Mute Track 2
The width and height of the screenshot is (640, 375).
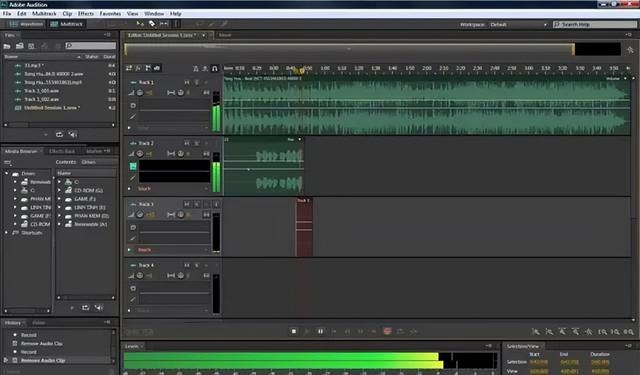pyautogui.click(x=187, y=143)
